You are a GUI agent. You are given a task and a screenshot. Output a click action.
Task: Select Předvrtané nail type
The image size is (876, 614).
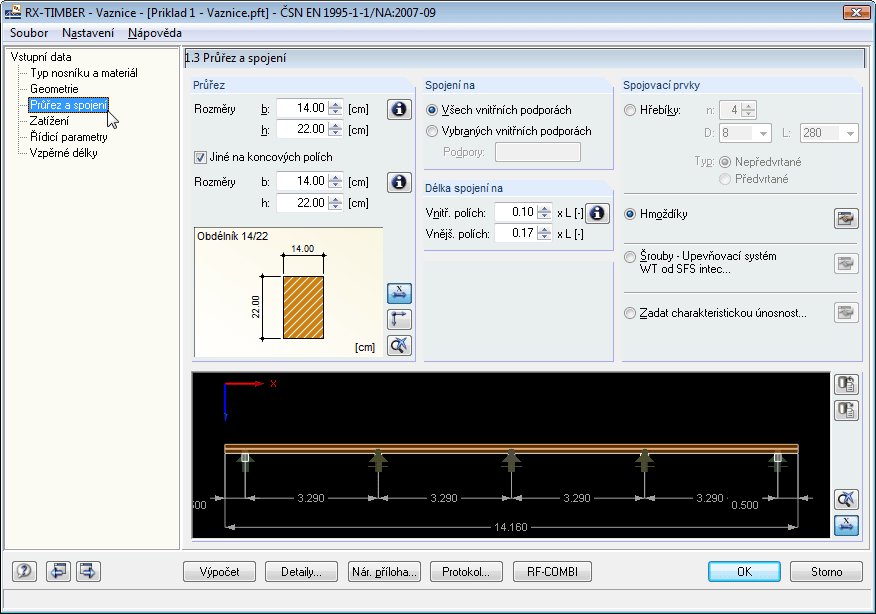pyautogui.click(x=725, y=179)
